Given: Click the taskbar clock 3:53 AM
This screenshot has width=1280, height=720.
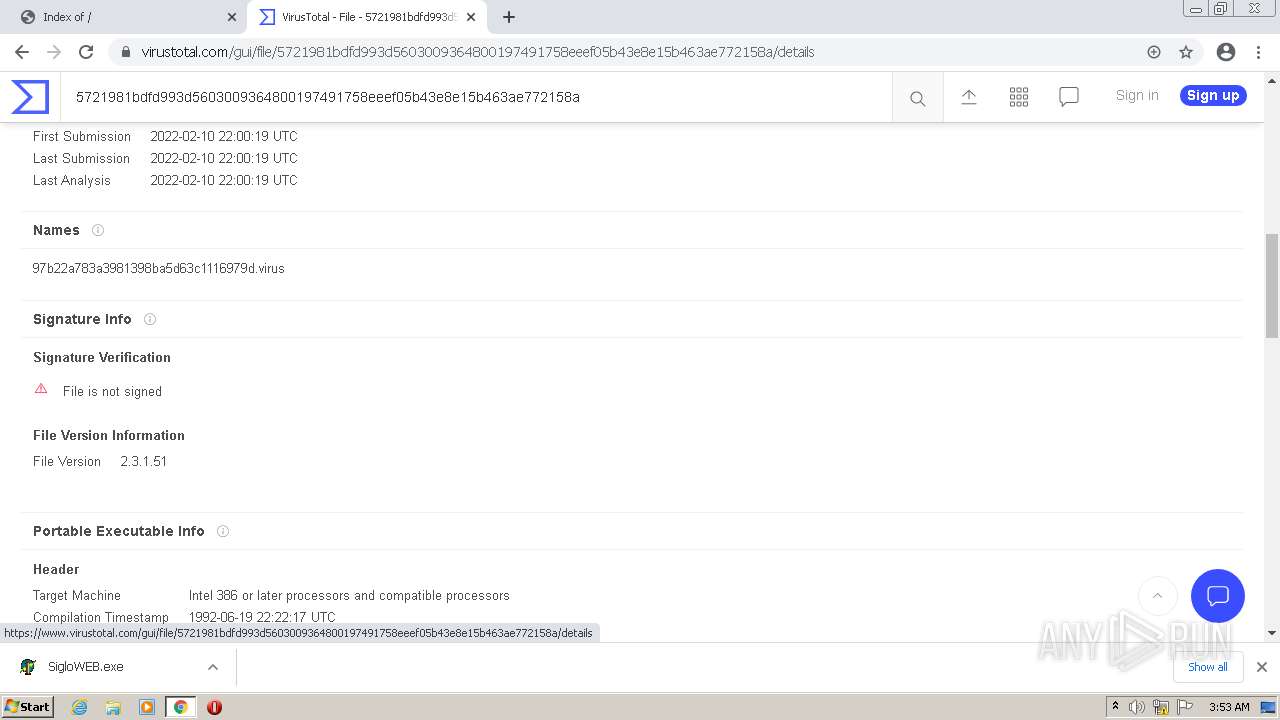Looking at the screenshot, I should tap(1229, 707).
